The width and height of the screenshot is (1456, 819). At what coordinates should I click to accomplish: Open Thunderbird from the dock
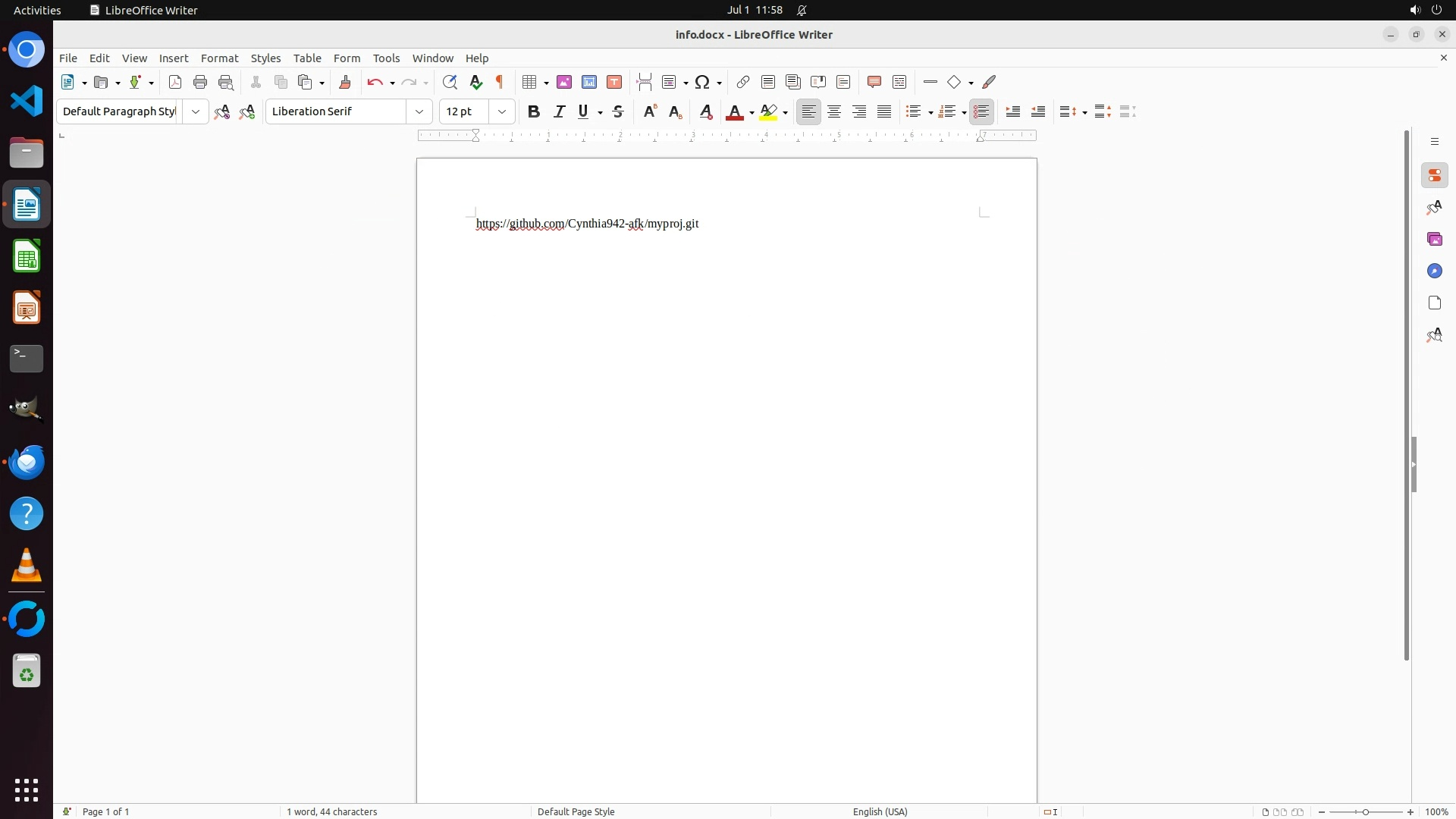27,462
